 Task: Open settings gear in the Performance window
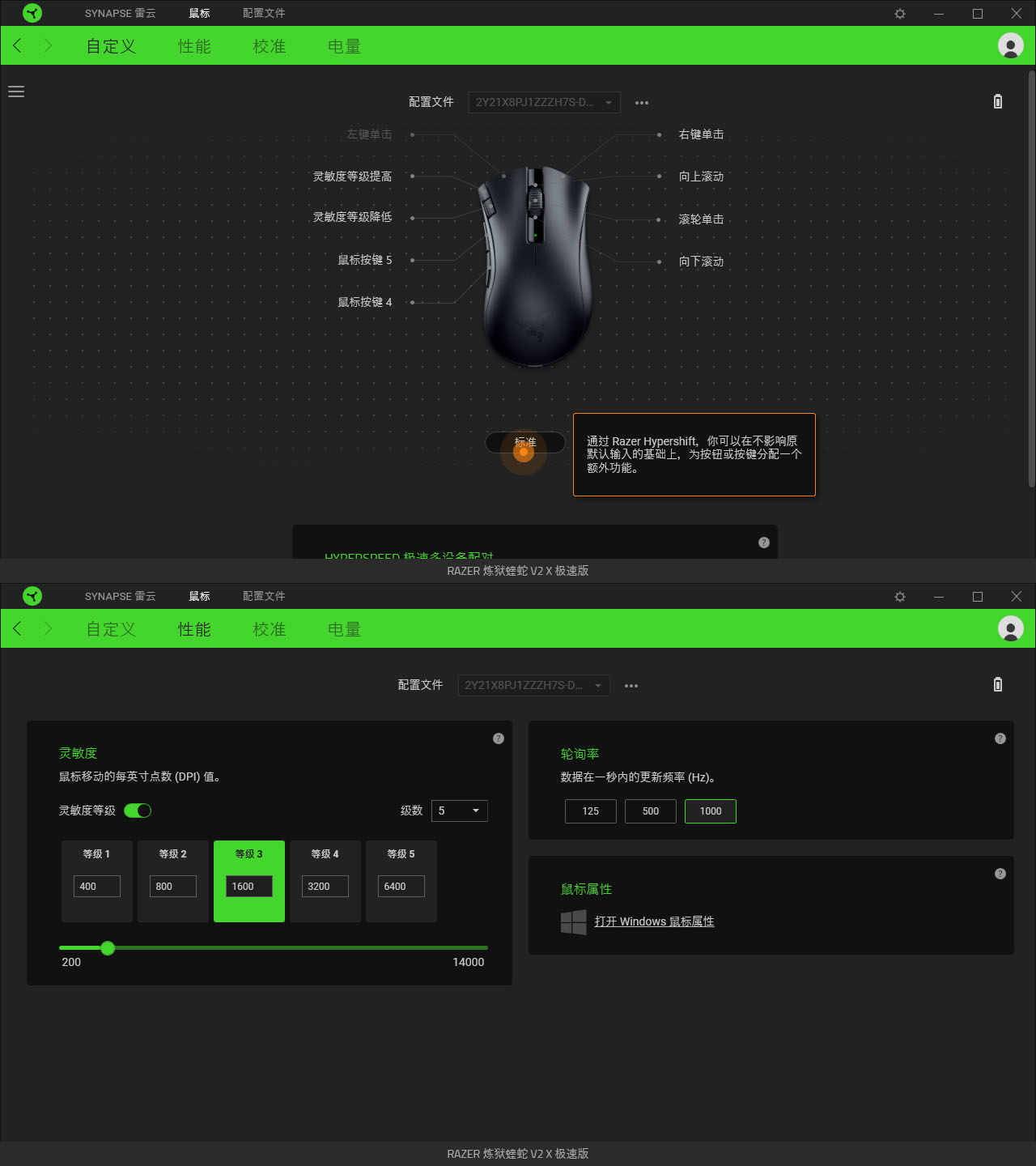[x=900, y=597]
